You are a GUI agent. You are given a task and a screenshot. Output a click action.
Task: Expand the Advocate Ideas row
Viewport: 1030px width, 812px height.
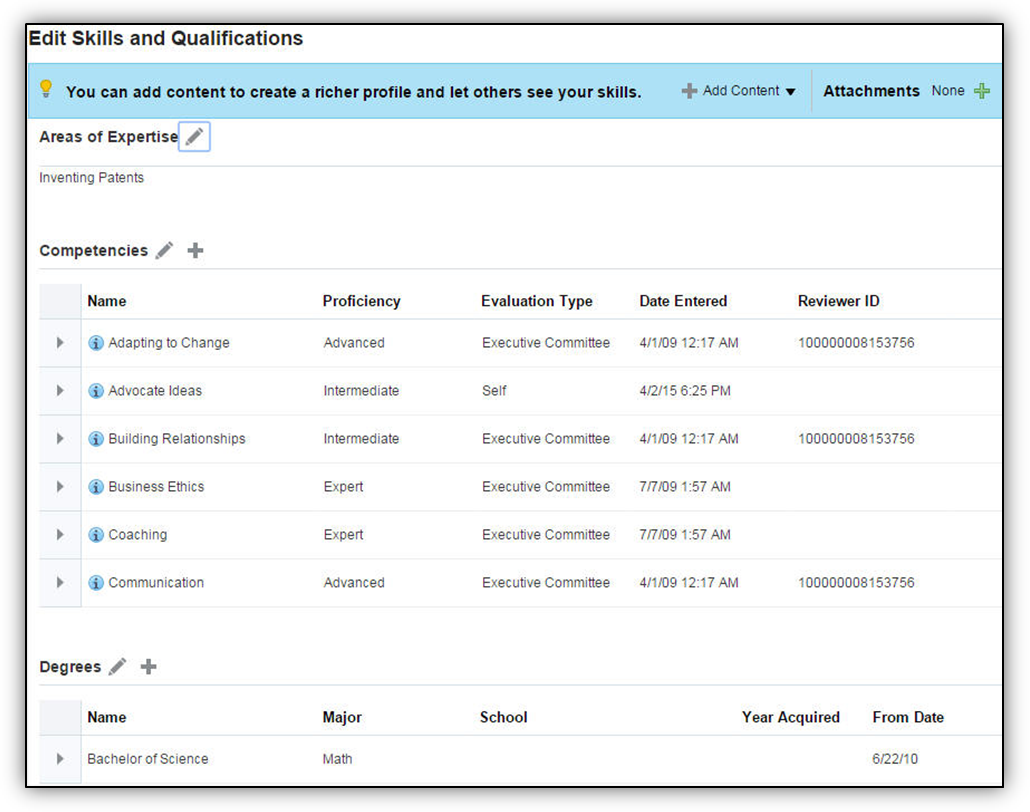coord(60,391)
